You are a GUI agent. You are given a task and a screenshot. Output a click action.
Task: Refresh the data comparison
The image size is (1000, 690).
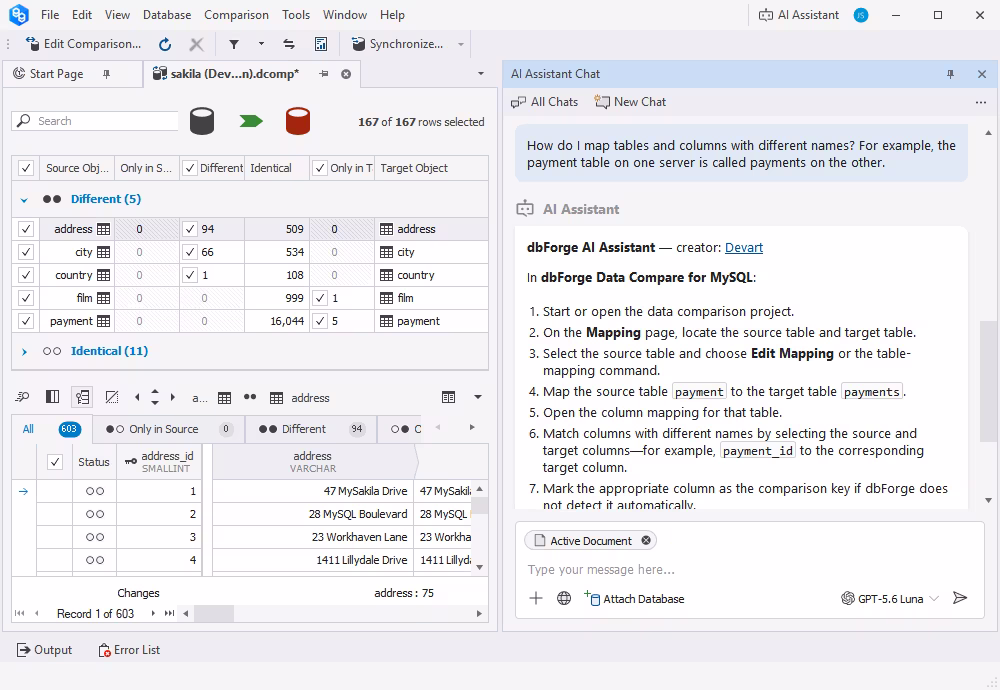(x=165, y=44)
